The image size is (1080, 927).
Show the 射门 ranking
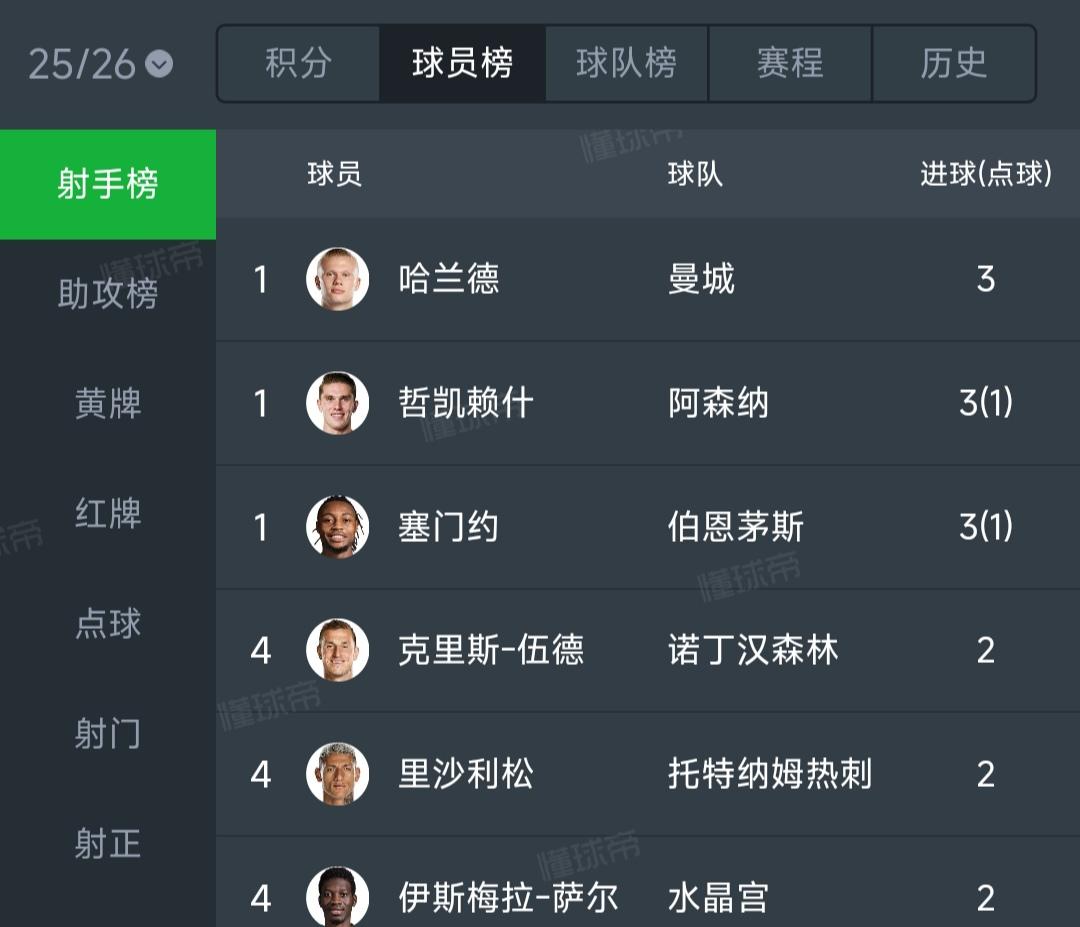pos(107,734)
